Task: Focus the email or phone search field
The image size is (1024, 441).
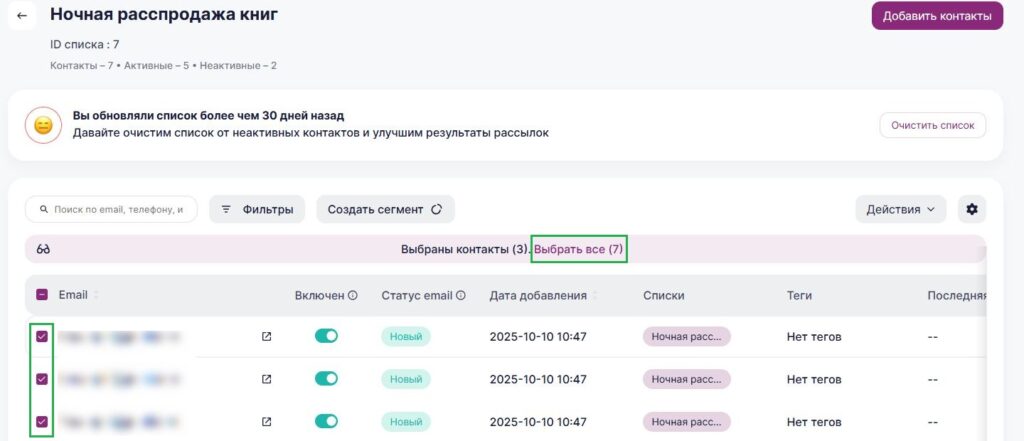Action: [116, 209]
